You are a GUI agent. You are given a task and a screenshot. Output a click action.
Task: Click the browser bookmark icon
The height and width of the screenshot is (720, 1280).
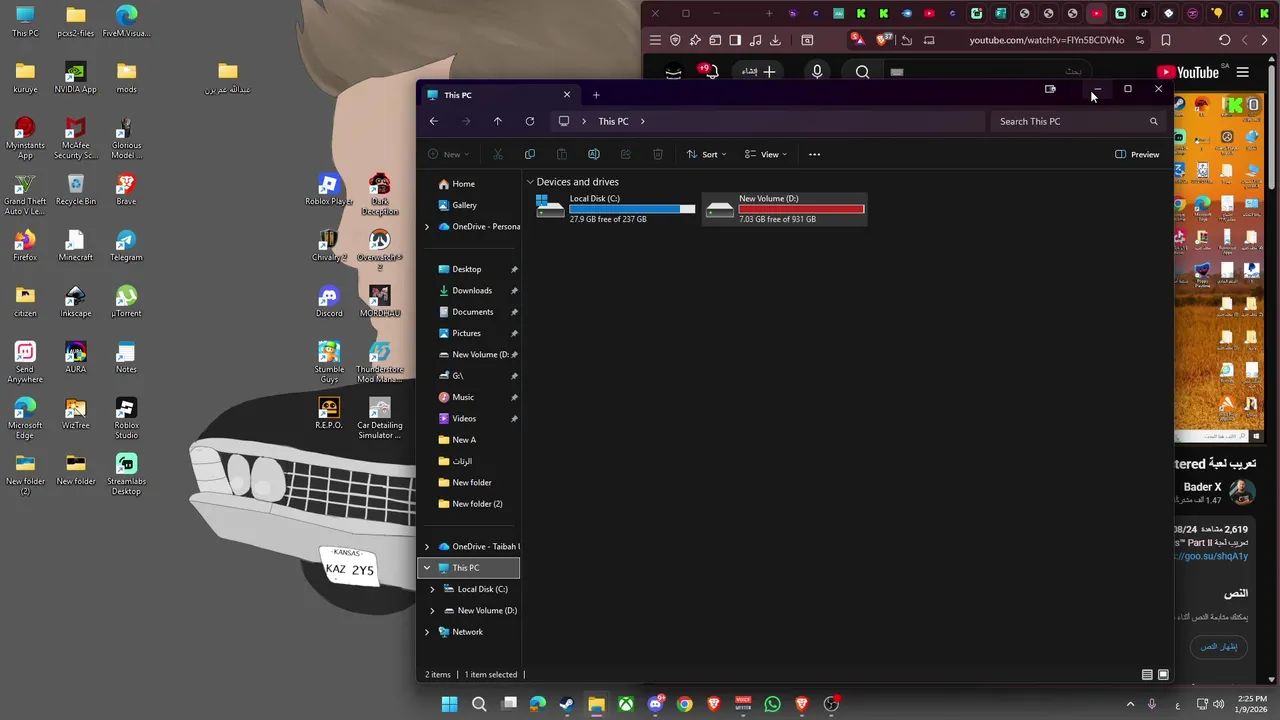1166,40
